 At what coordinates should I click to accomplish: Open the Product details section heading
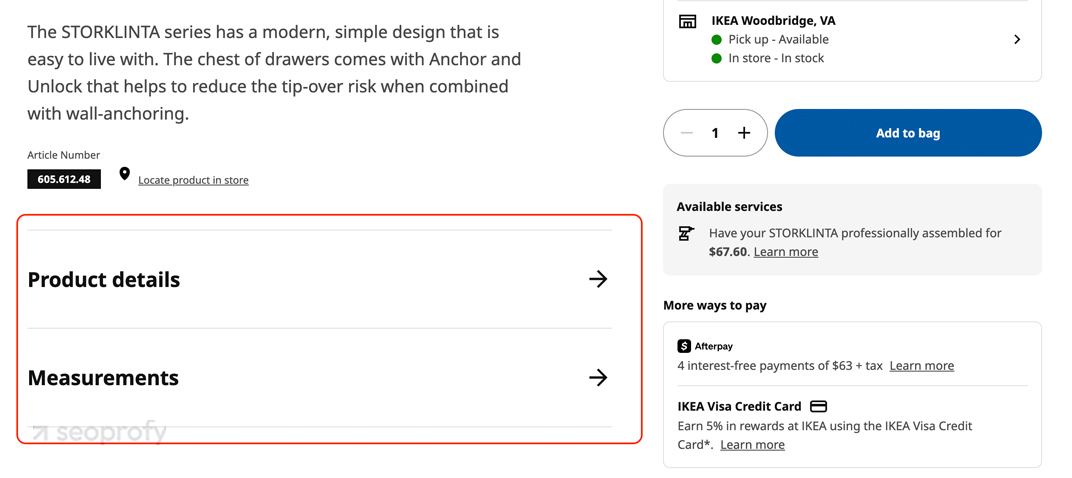[x=104, y=280]
